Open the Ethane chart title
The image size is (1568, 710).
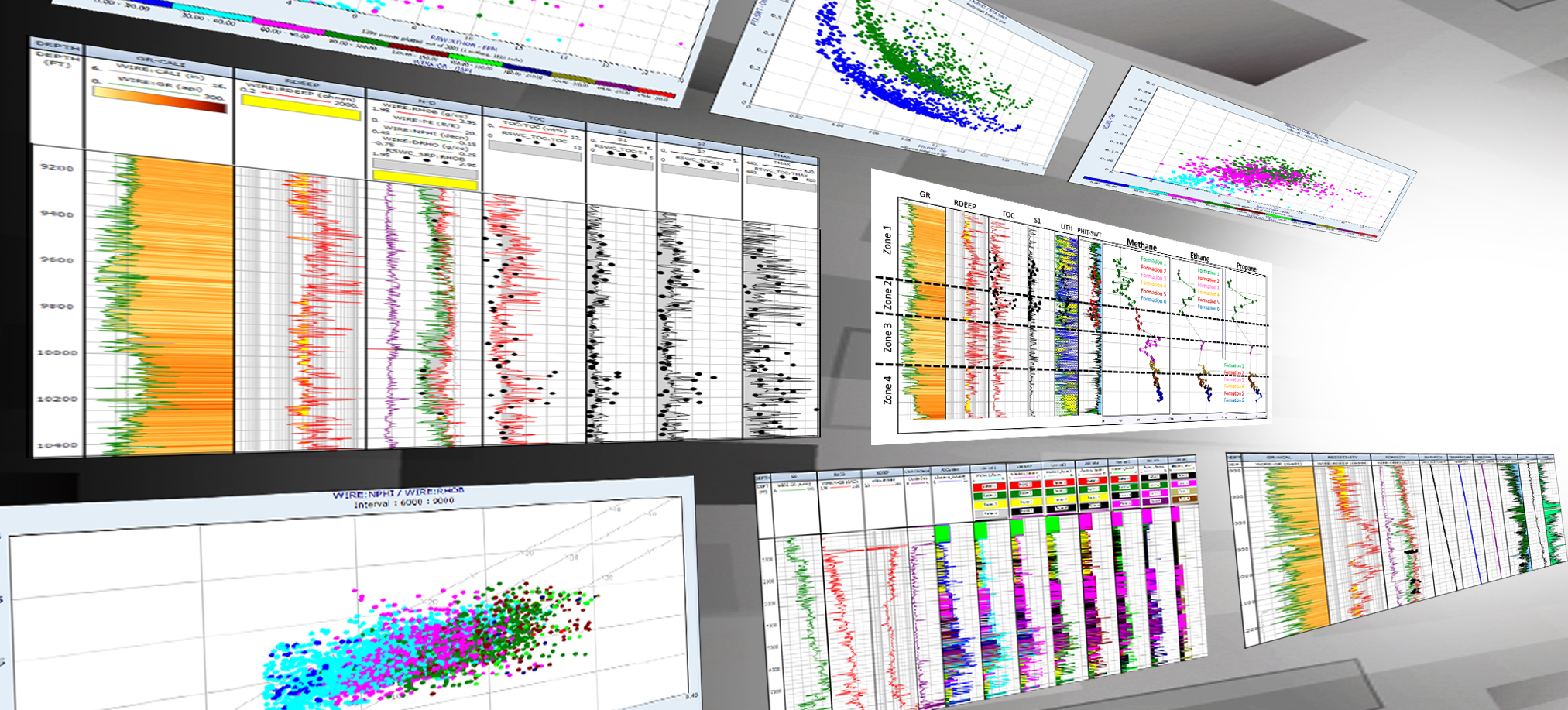1199,257
